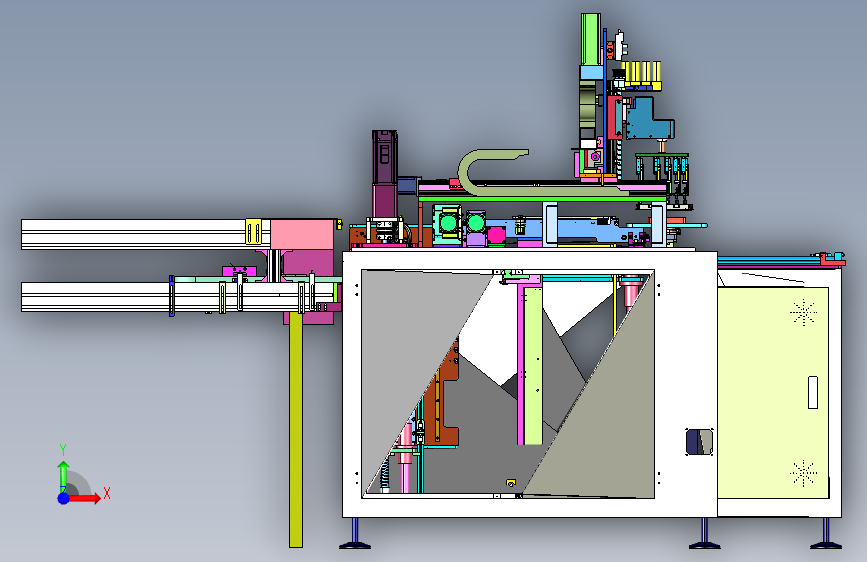Select the tall green vertical cylinder at top
The width and height of the screenshot is (867, 562).
591,40
